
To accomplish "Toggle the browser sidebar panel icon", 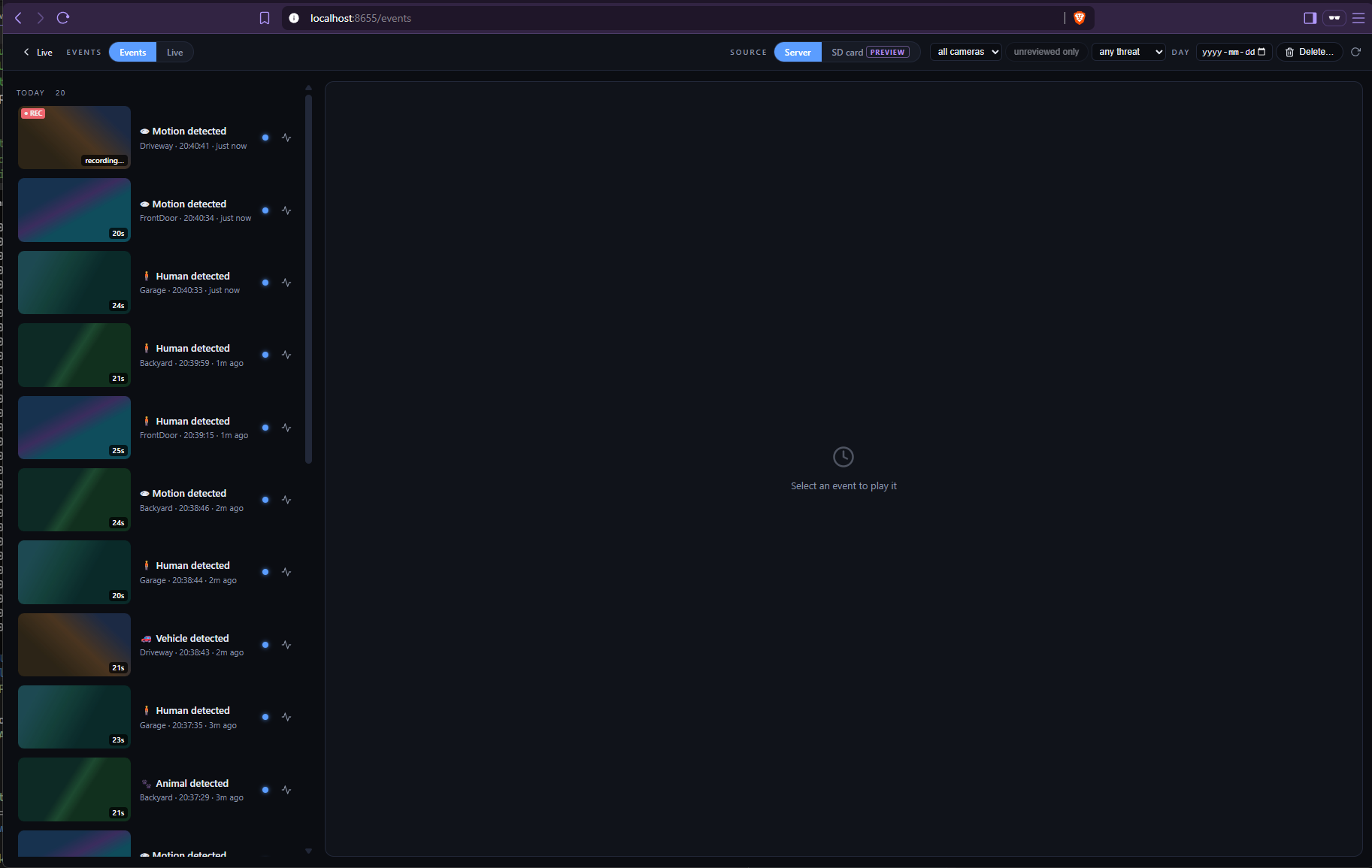I will point(1310,18).
